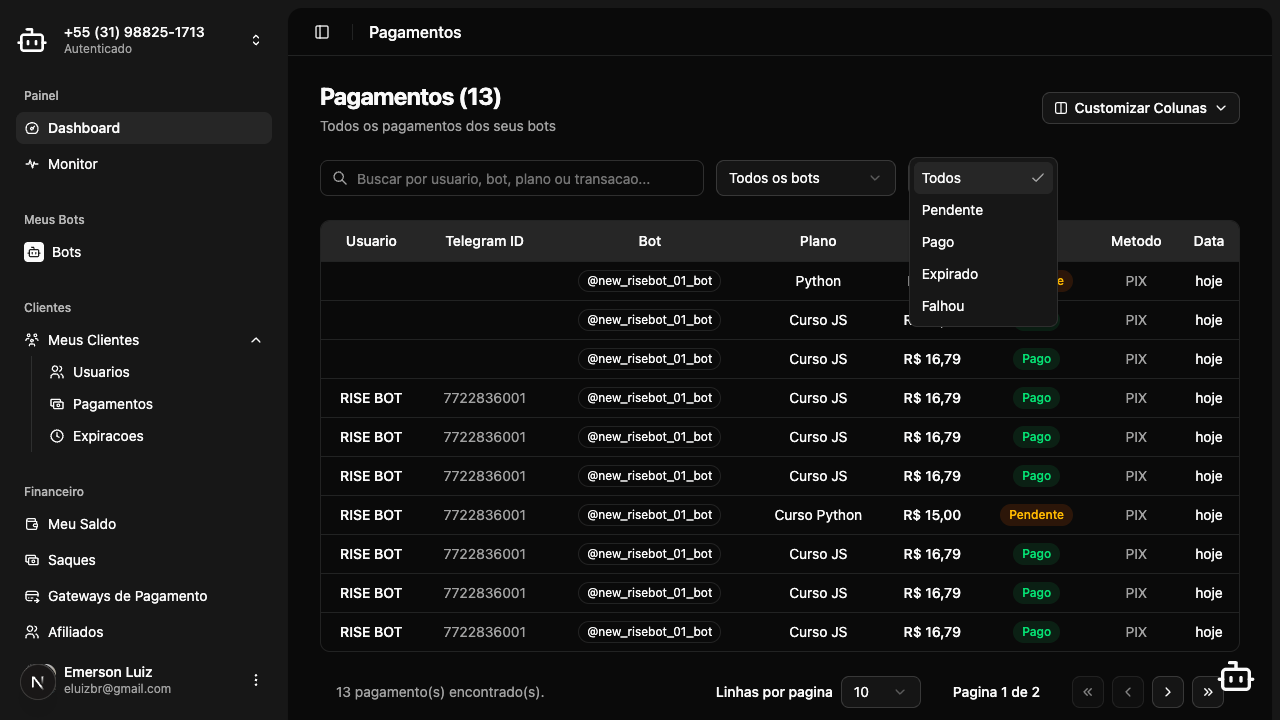Click the Meu Saldo wallet icon
The height and width of the screenshot is (720, 1280).
[x=32, y=524]
